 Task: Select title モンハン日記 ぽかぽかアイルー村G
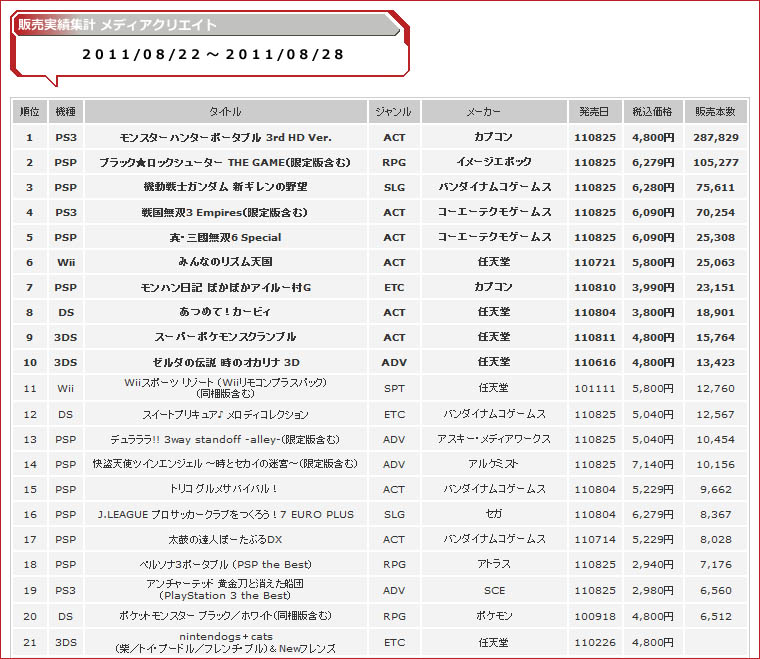[x=225, y=287]
